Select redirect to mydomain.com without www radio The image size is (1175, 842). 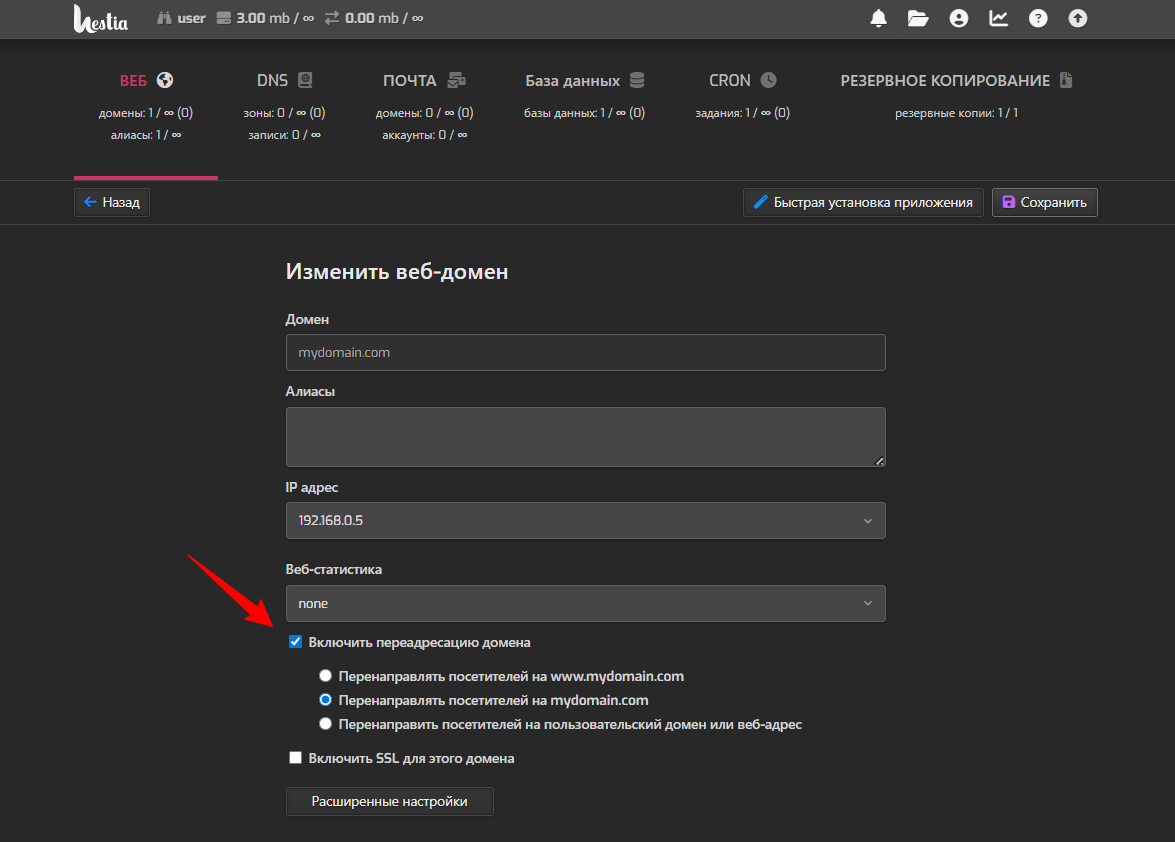pos(325,700)
